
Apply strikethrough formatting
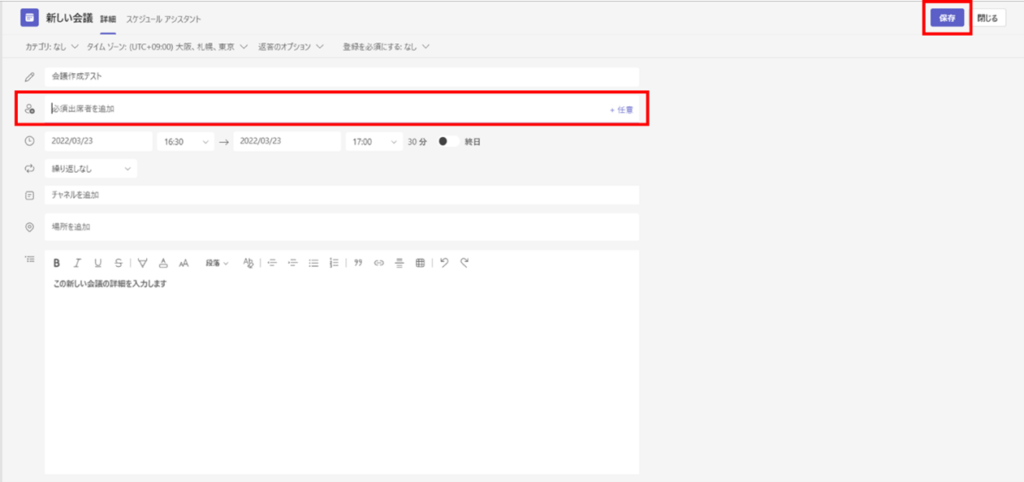coord(119,263)
